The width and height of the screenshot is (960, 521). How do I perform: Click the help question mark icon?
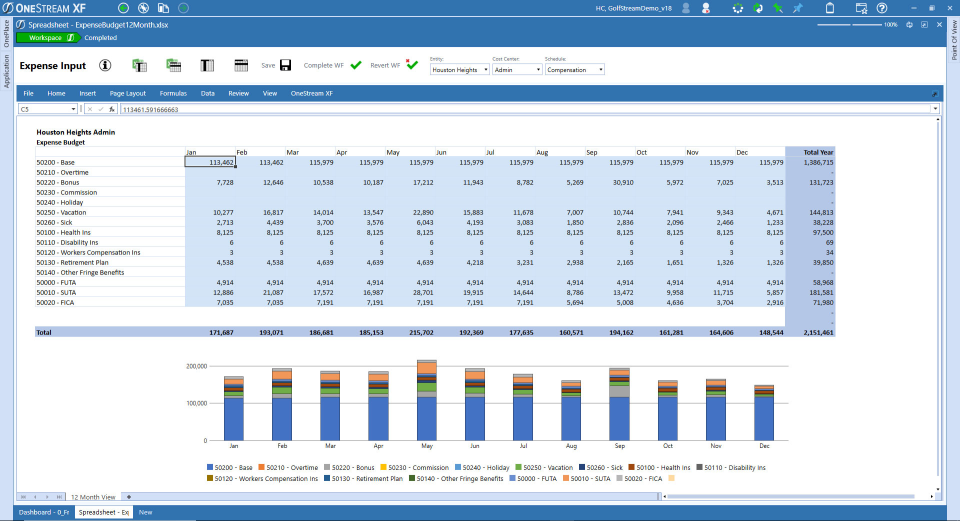click(882, 8)
